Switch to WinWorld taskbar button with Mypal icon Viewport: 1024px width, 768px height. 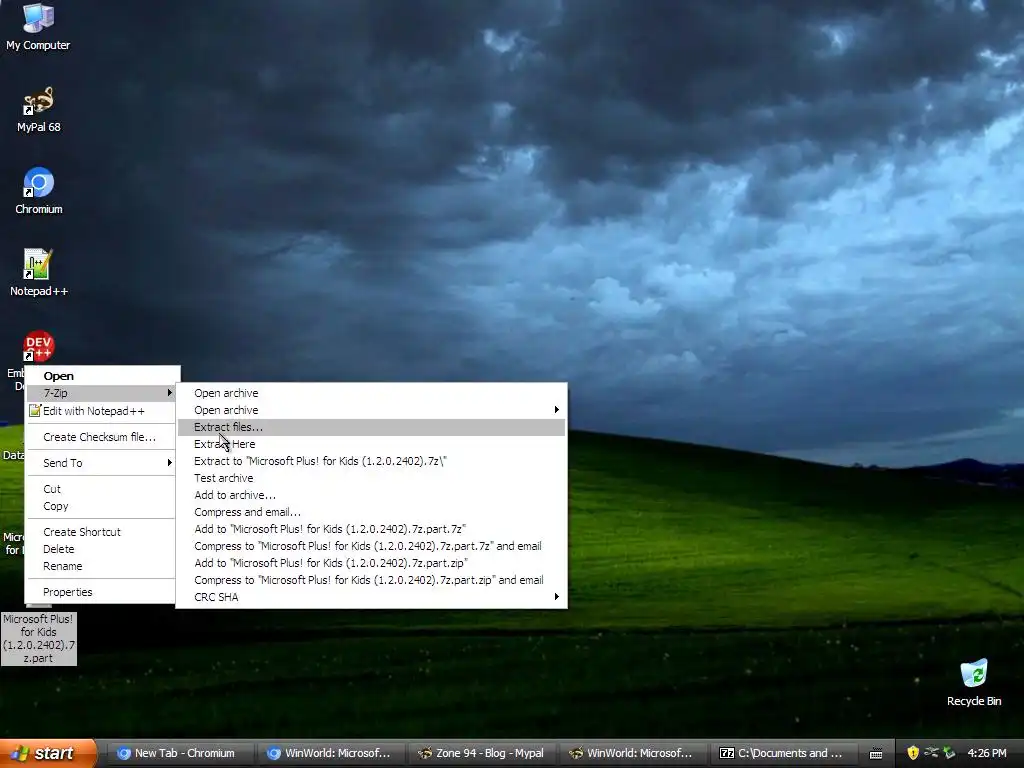[x=635, y=753]
